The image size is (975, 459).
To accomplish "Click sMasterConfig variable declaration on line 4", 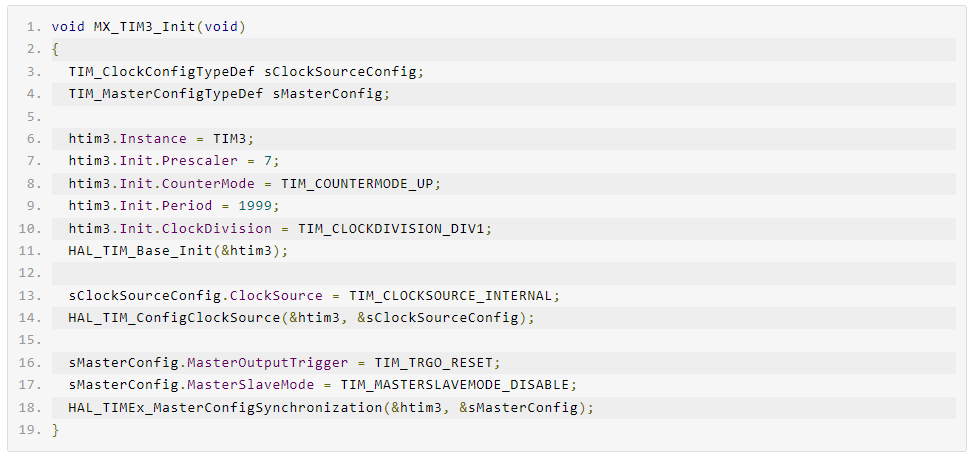I will 326,94.
